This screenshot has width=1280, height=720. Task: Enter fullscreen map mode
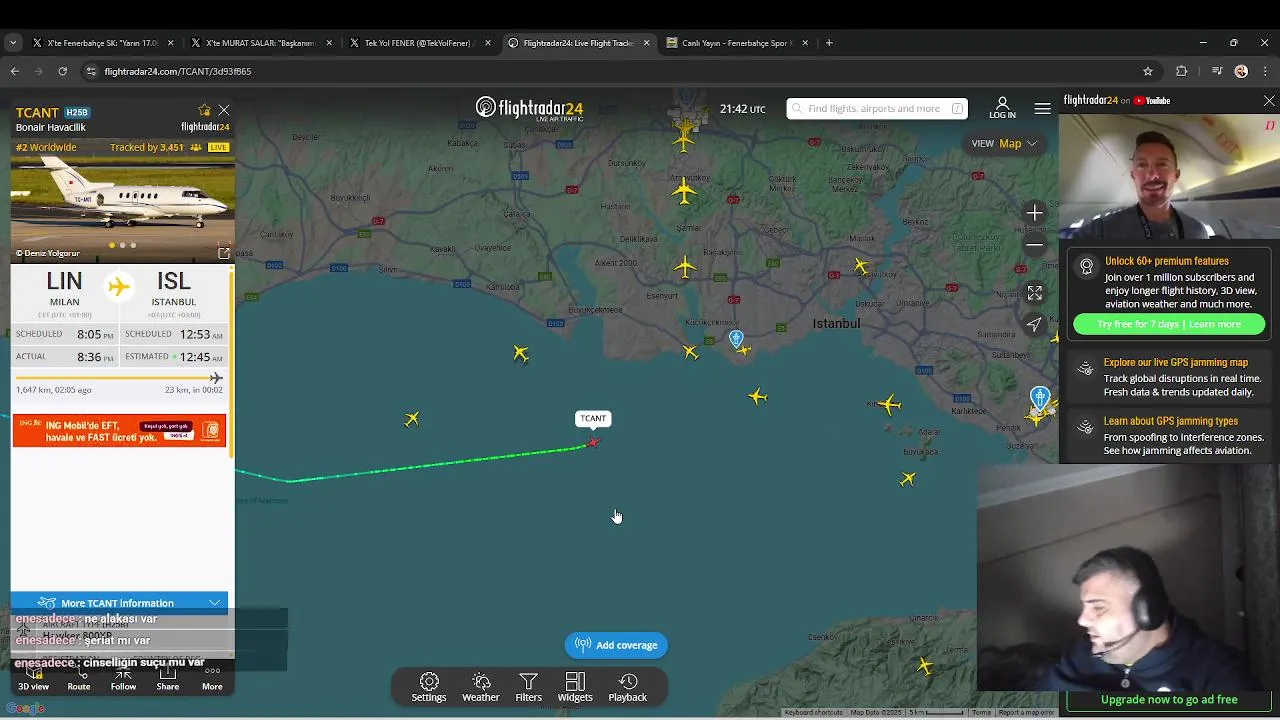[1035, 293]
